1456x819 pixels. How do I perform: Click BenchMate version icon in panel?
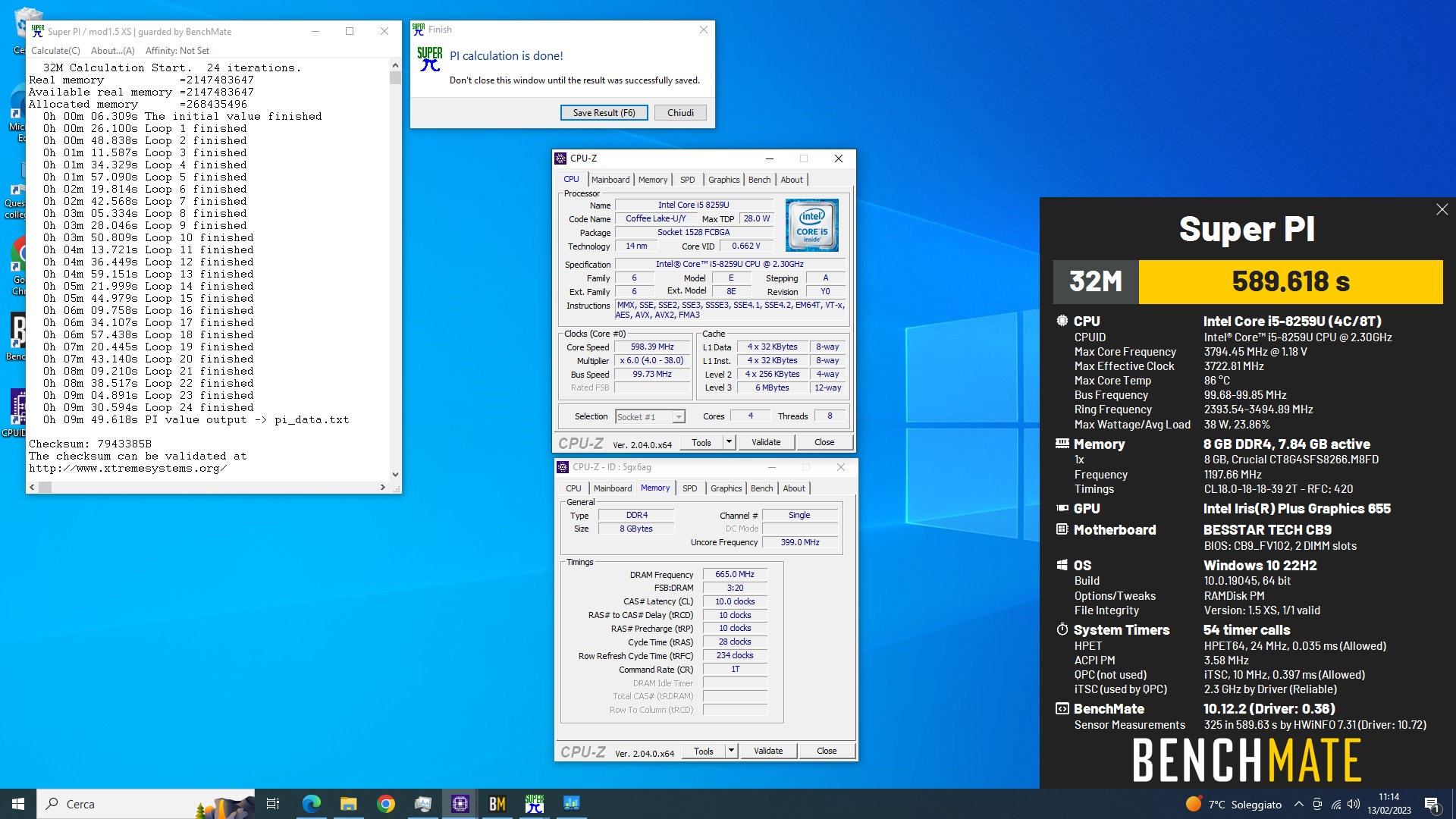coord(1062,708)
